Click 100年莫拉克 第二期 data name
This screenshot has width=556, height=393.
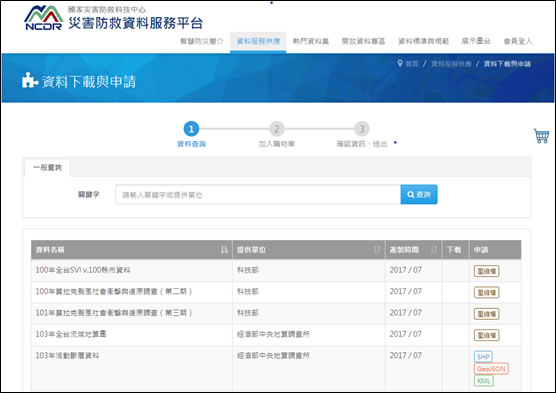tap(114, 292)
